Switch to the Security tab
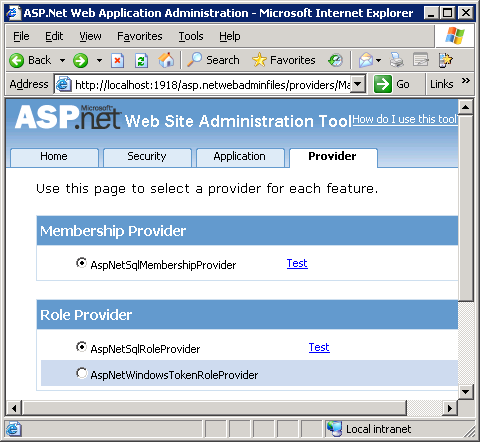This screenshot has width=480, height=442. (147, 157)
